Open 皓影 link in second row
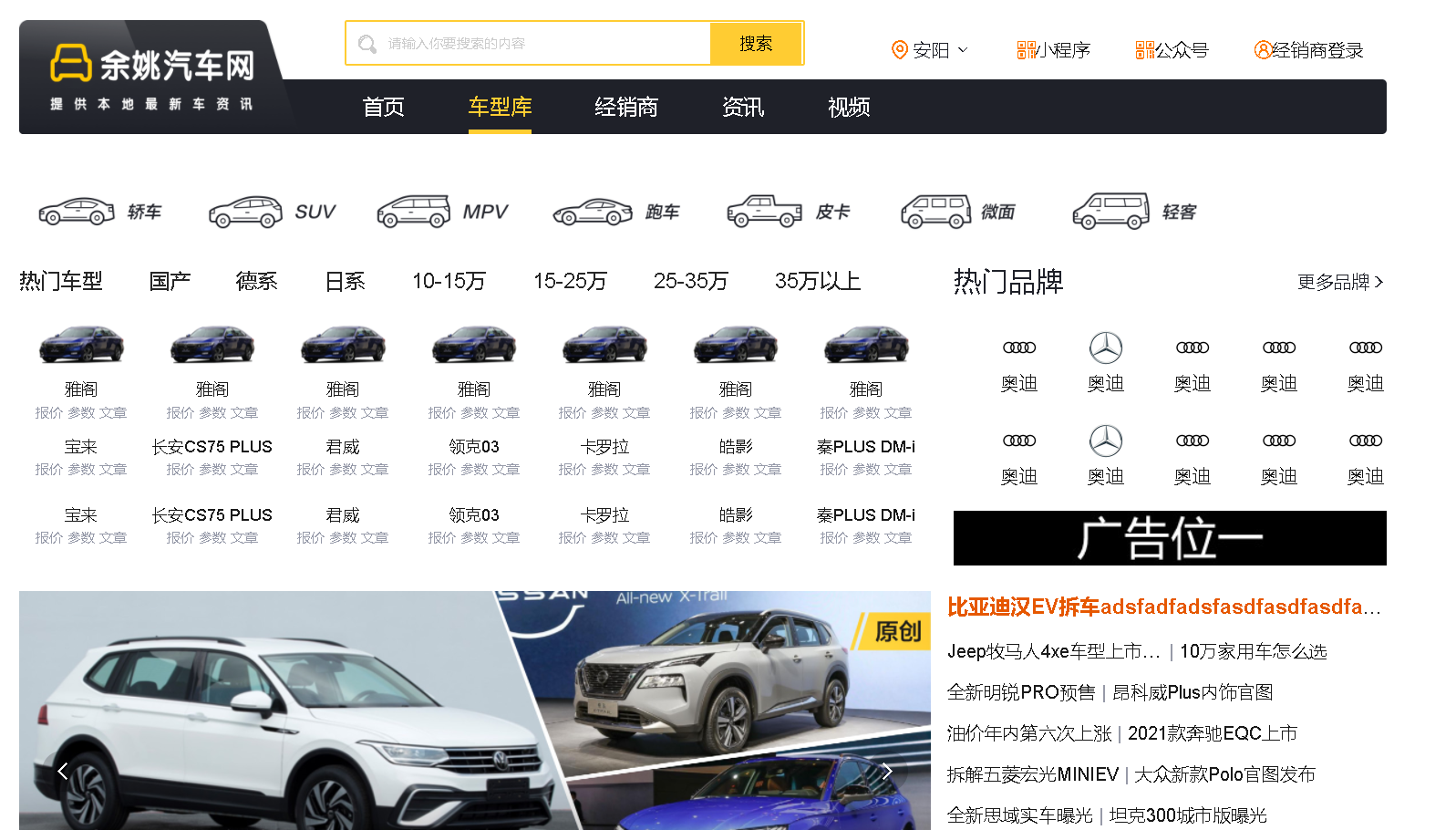The width and height of the screenshot is (1456, 830). (736, 447)
